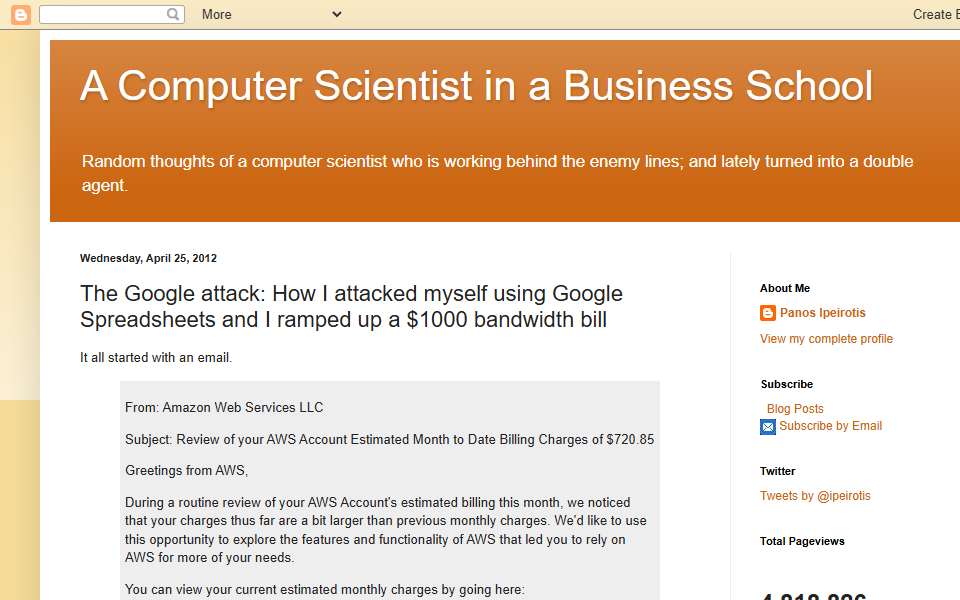Select the Subscribe by Email link
This screenshot has height=600, width=960.
pyautogui.click(x=830, y=426)
